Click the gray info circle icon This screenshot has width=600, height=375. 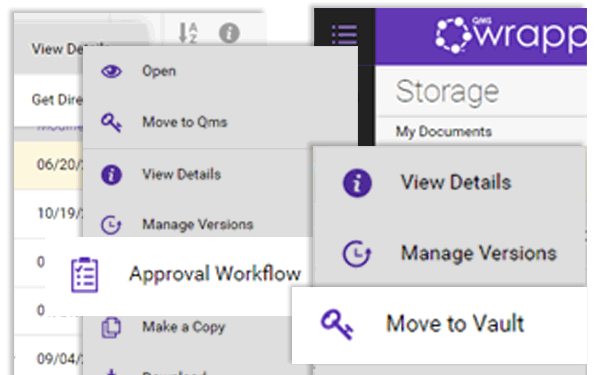point(229,33)
